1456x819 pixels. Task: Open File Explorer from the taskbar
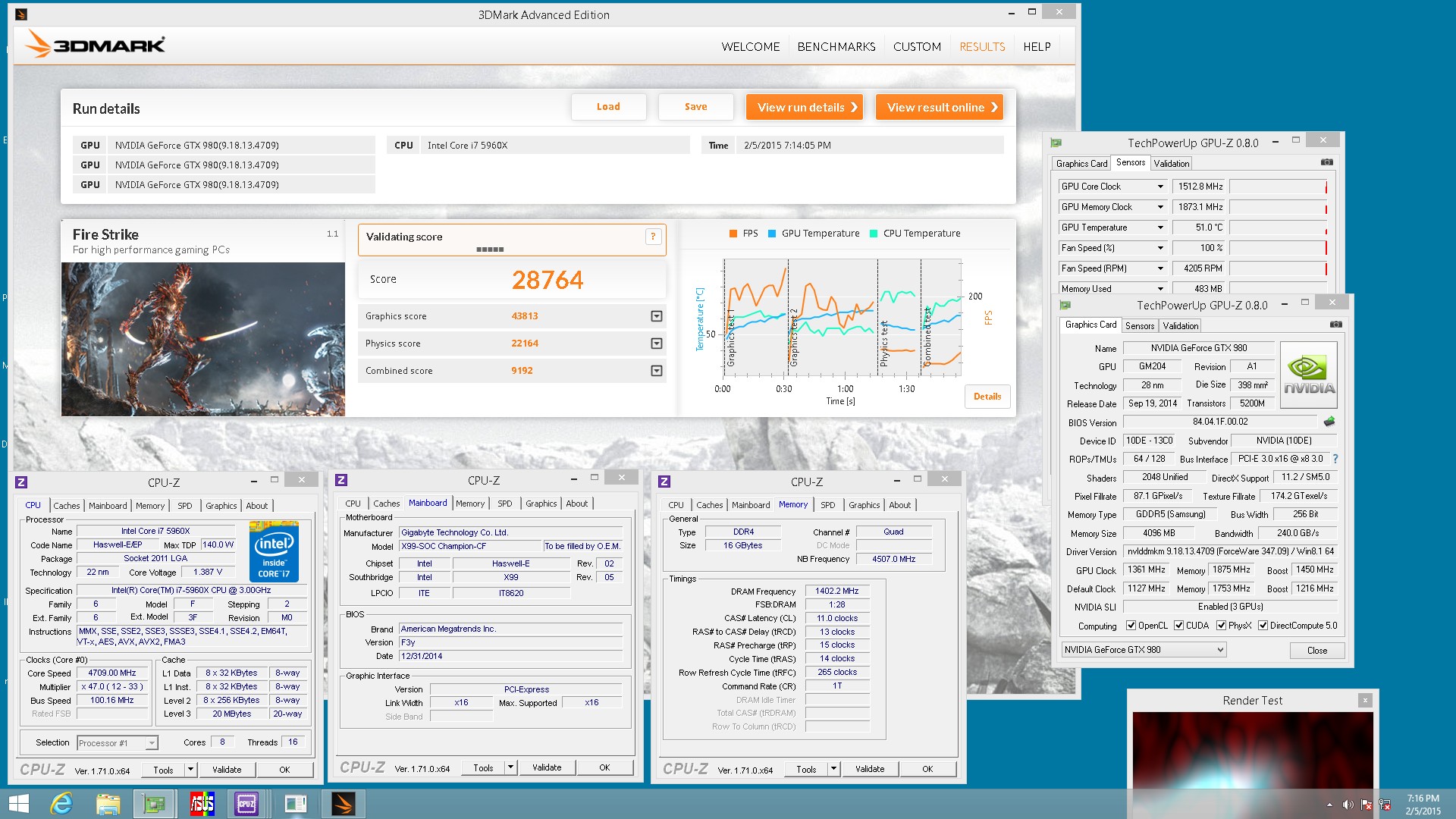pyautogui.click(x=108, y=804)
